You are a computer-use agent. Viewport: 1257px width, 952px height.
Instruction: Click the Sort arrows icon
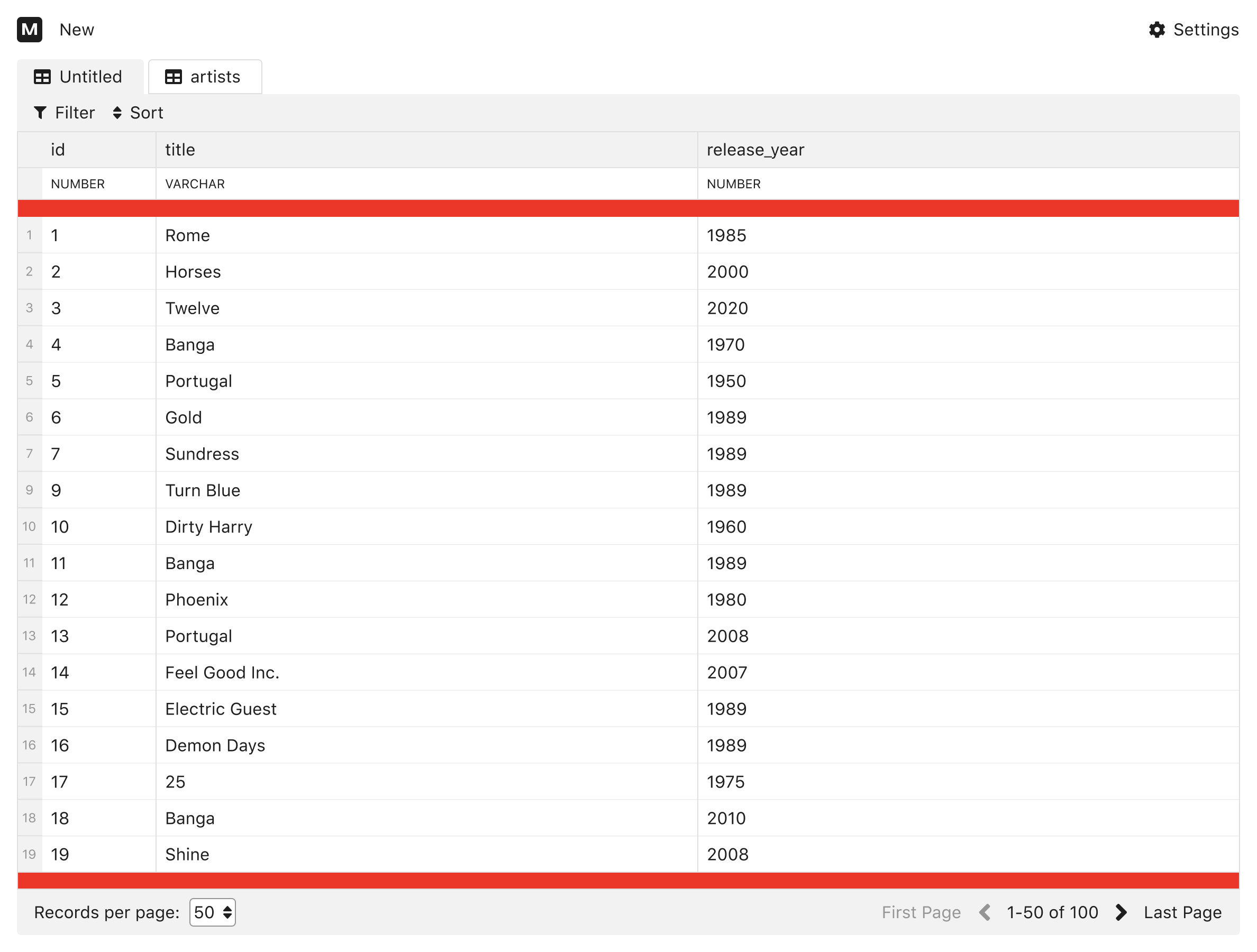pos(117,113)
